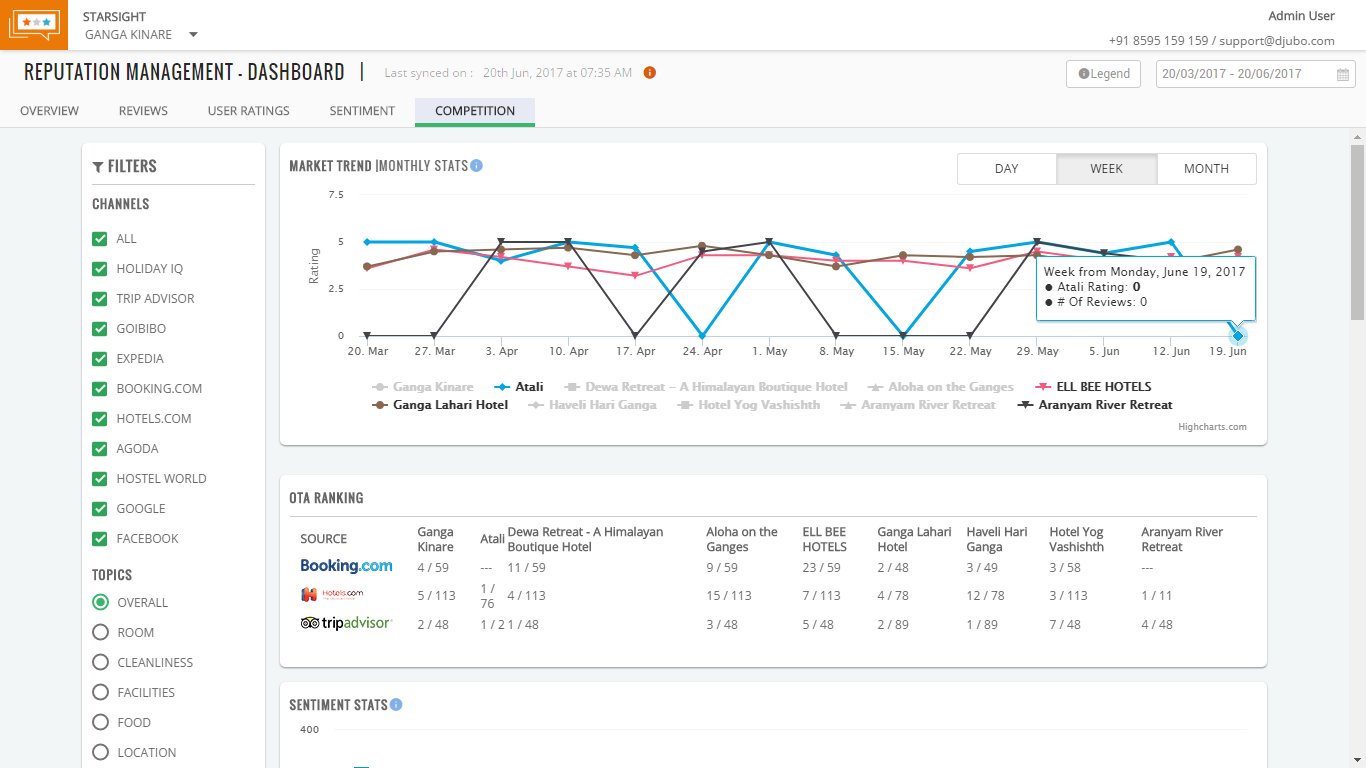The image size is (1366, 768).
Task: Hide the Ganga Lahari Hotel legend series
Action: click(440, 405)
